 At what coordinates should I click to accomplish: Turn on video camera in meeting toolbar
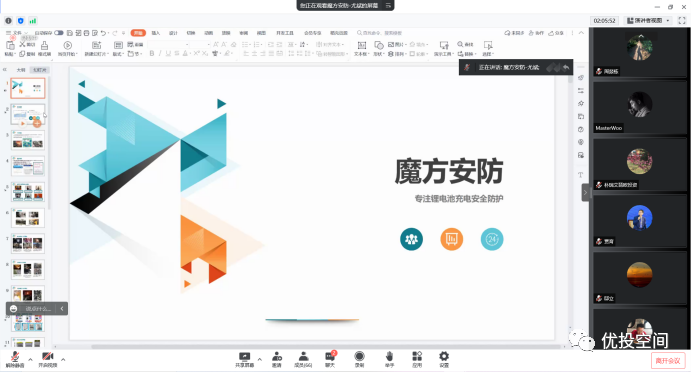point(47,359)
